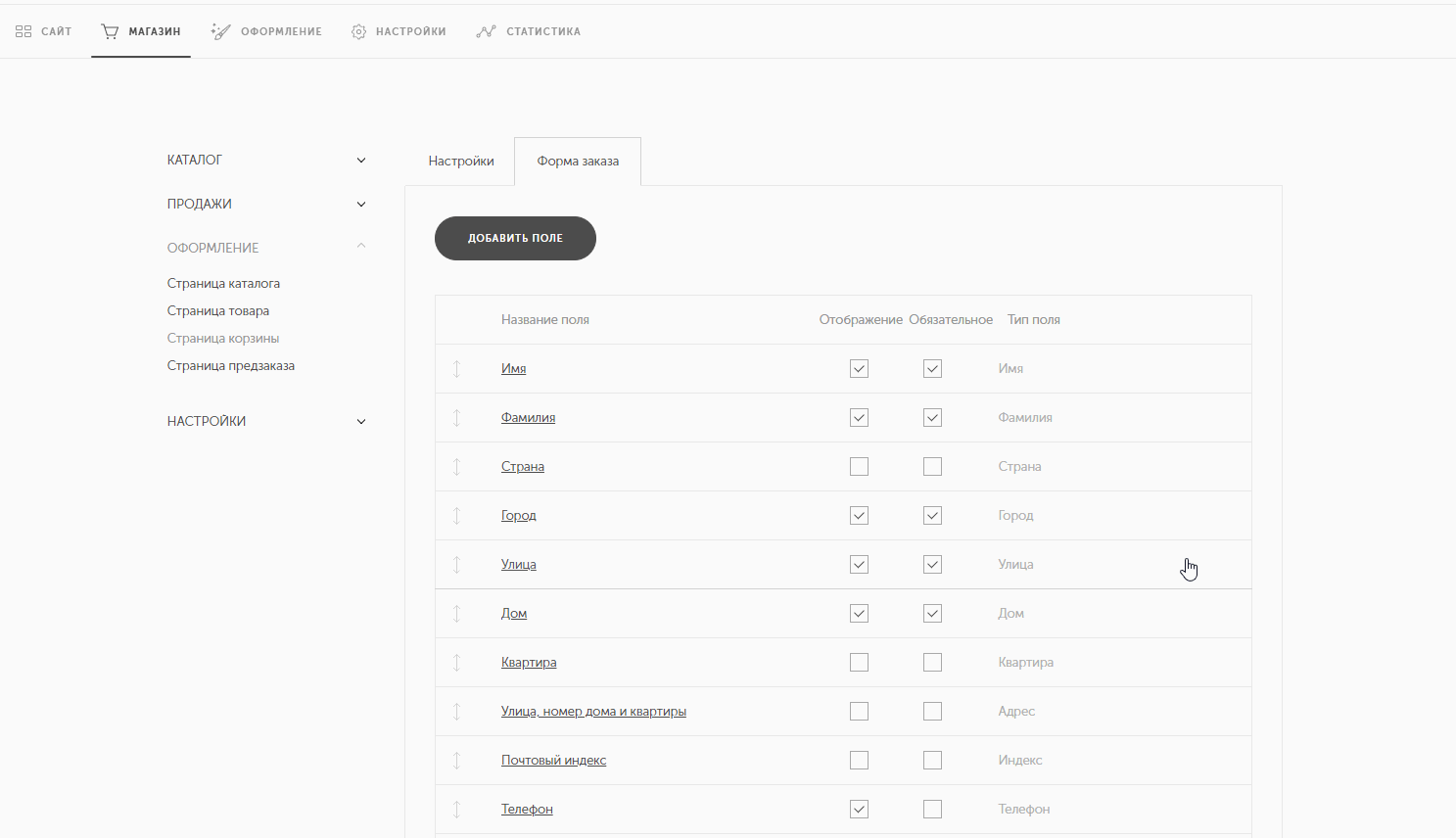Open the Почтовый индекс field link
The width and height of the screenshot is (1456, 838).
(x=553, y=761)
